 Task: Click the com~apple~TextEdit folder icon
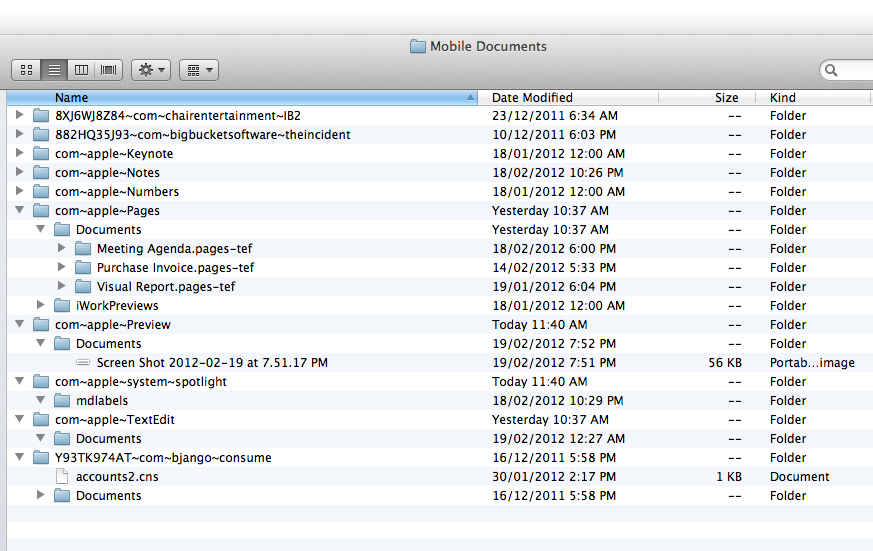click(x=41, y=420)
